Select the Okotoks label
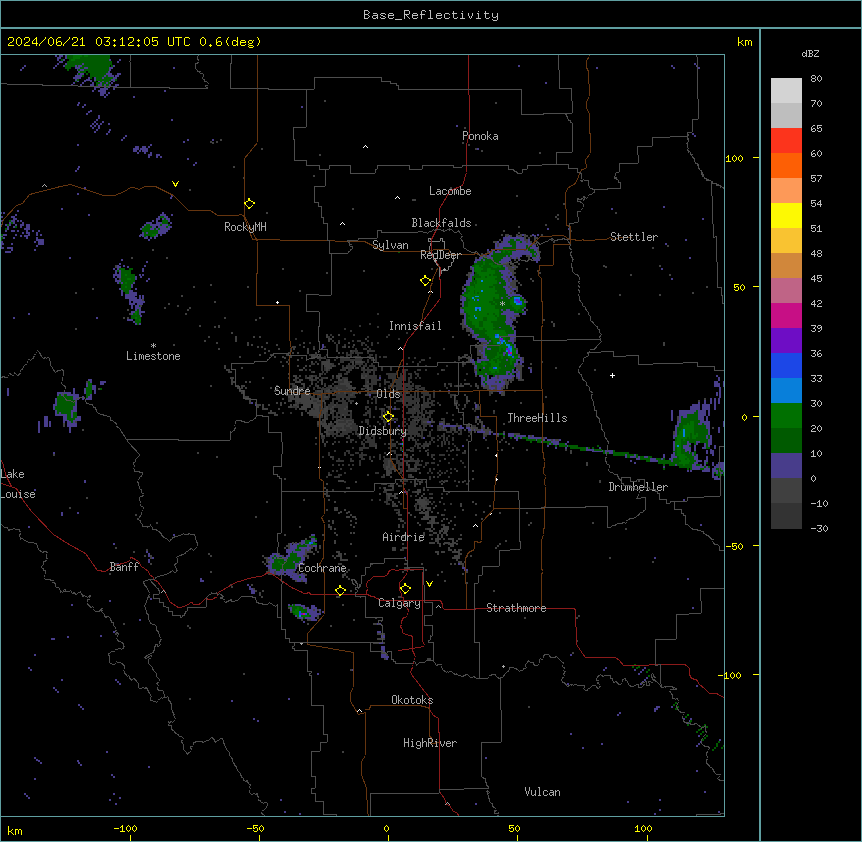The height and width of the screenshot is (842, 862). point(412,700)
